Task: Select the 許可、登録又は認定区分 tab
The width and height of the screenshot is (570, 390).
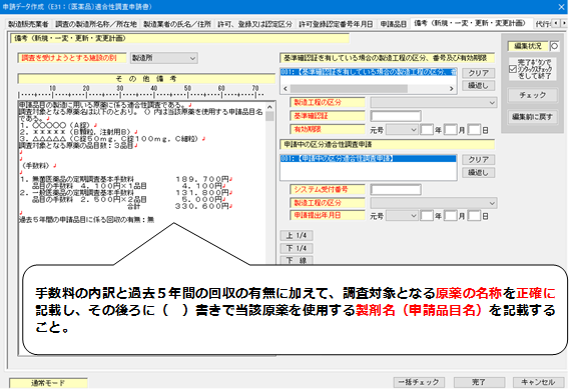Action: pos(254,24)
